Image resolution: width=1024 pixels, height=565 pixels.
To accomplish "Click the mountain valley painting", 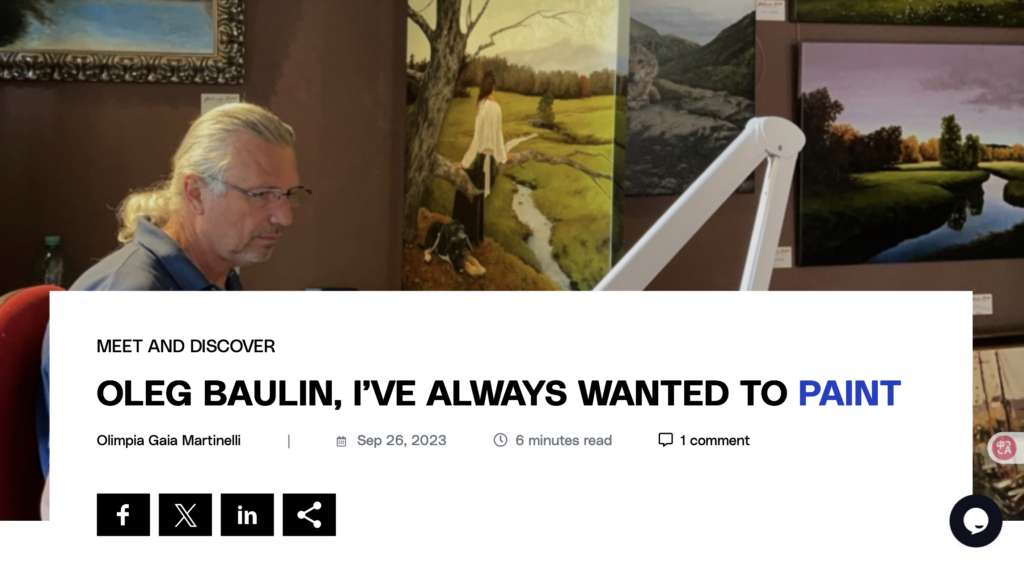I will click(x=691, y=97).
